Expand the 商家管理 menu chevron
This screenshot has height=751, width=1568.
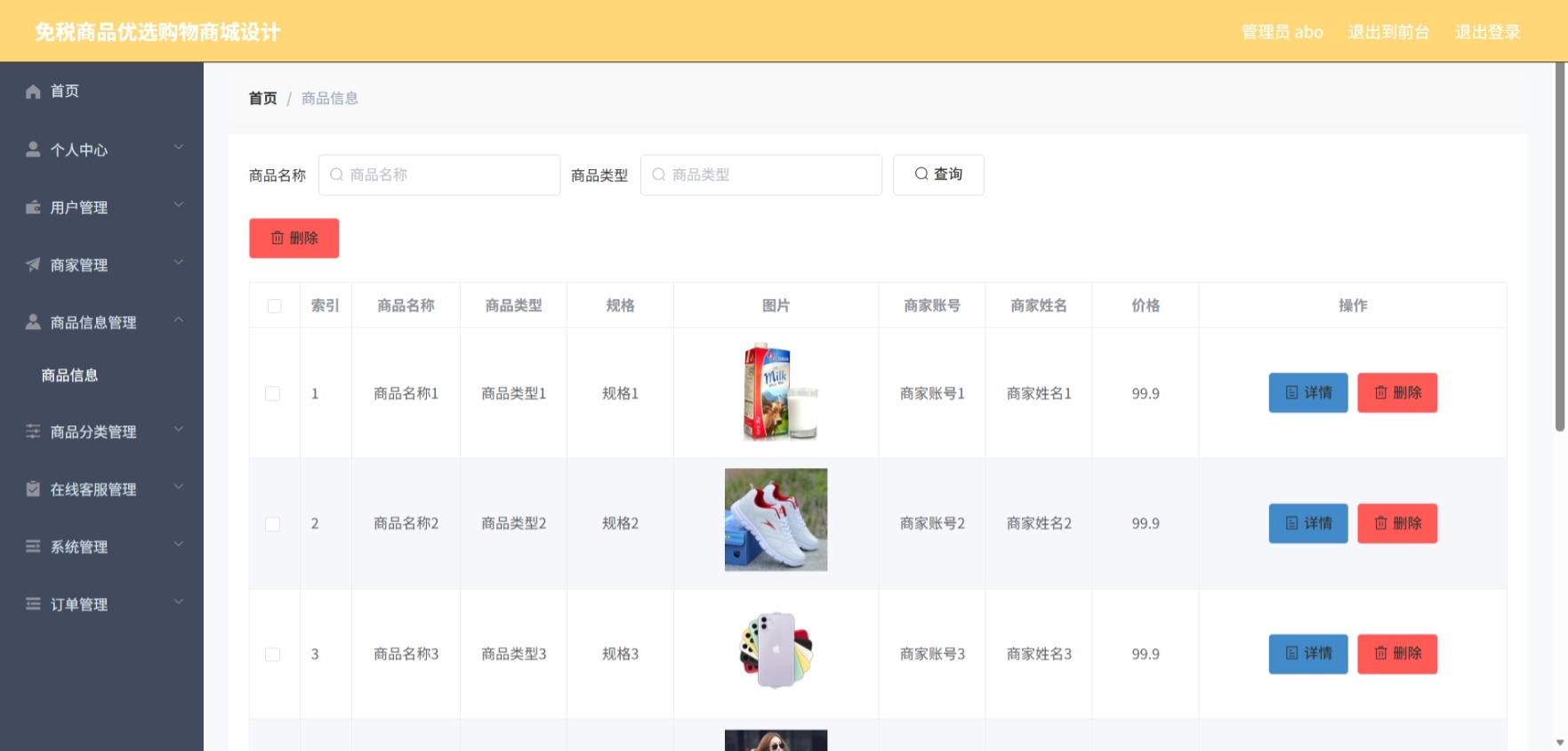point(179,262)
